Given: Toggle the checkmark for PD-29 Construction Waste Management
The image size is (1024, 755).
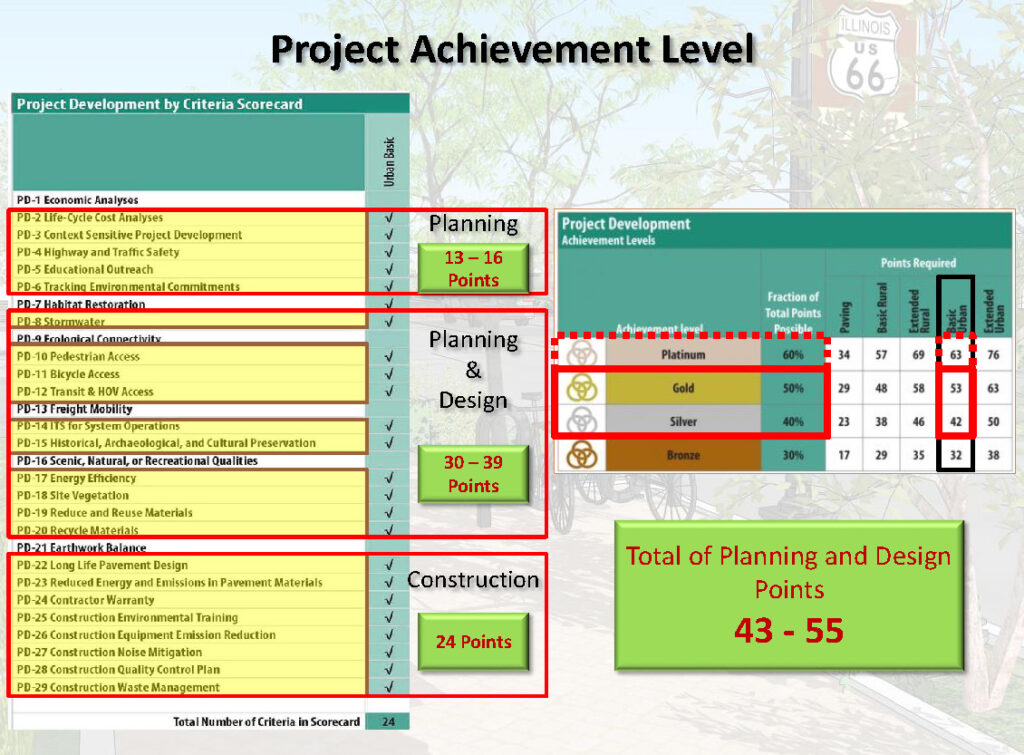Looking at the screenshot, I should click(x=388, y=687).
